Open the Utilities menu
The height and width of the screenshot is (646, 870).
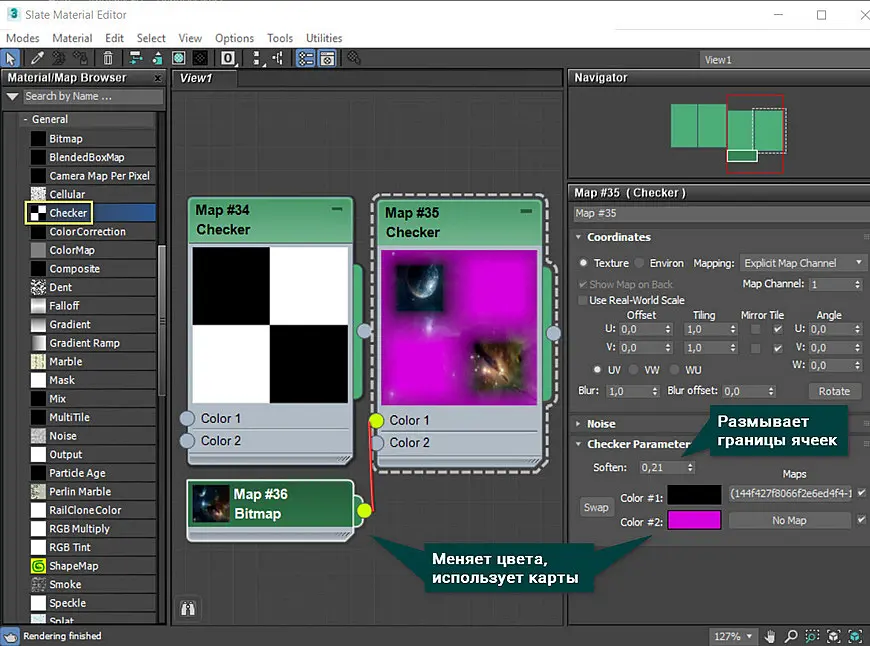point(324,38)
